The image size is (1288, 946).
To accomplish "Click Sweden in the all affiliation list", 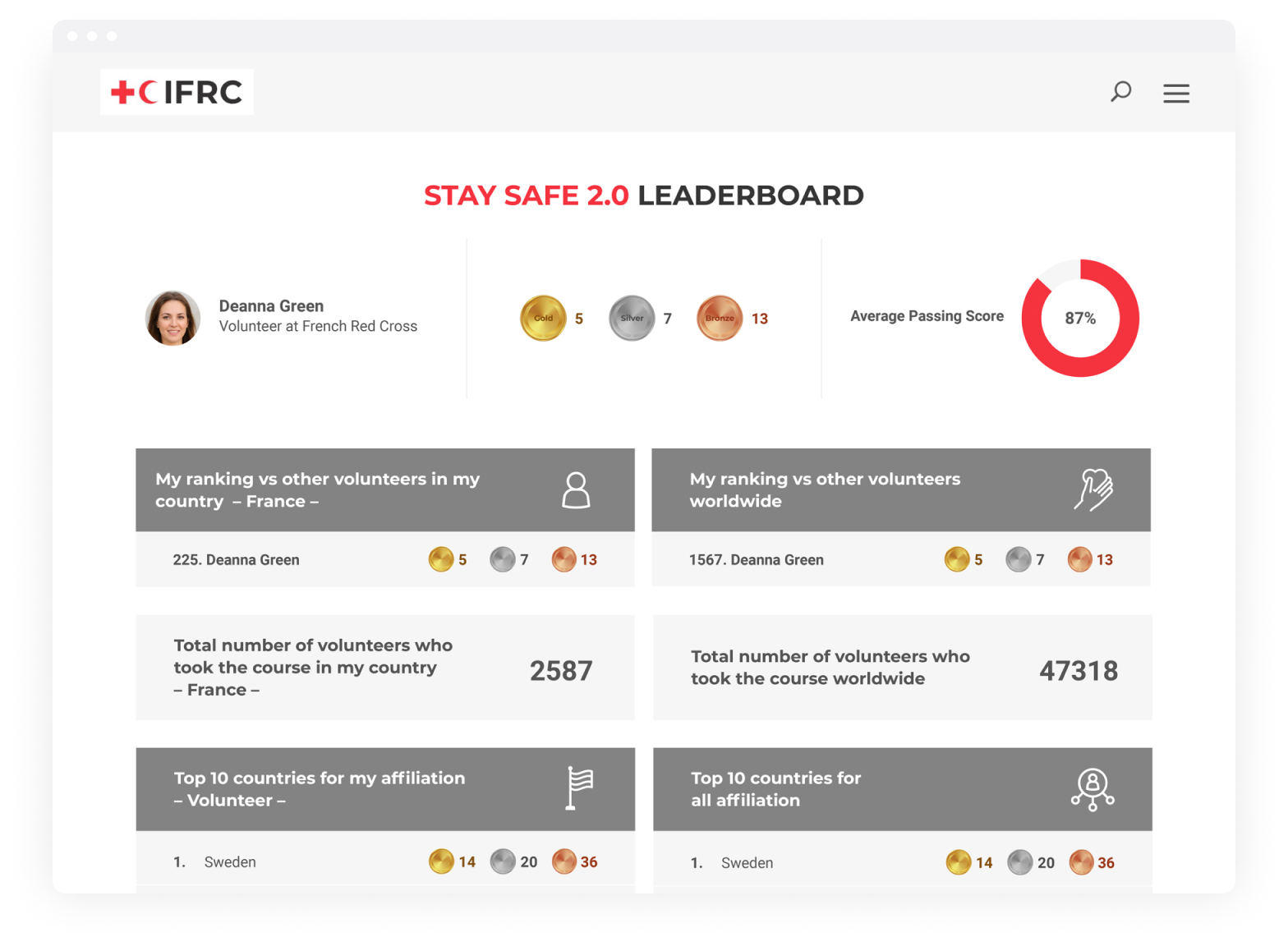I will pyautogui.click(x=747, y=863).
